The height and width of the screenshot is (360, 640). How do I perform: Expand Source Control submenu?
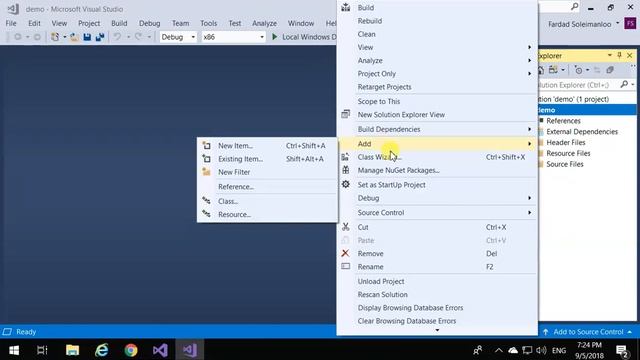(437, 213)
